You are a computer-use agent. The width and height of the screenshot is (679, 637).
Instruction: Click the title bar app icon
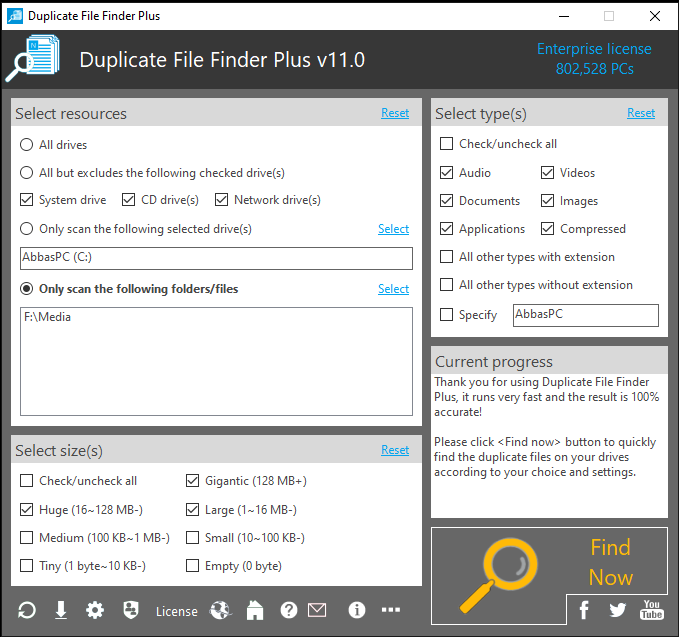pos(15,16)
